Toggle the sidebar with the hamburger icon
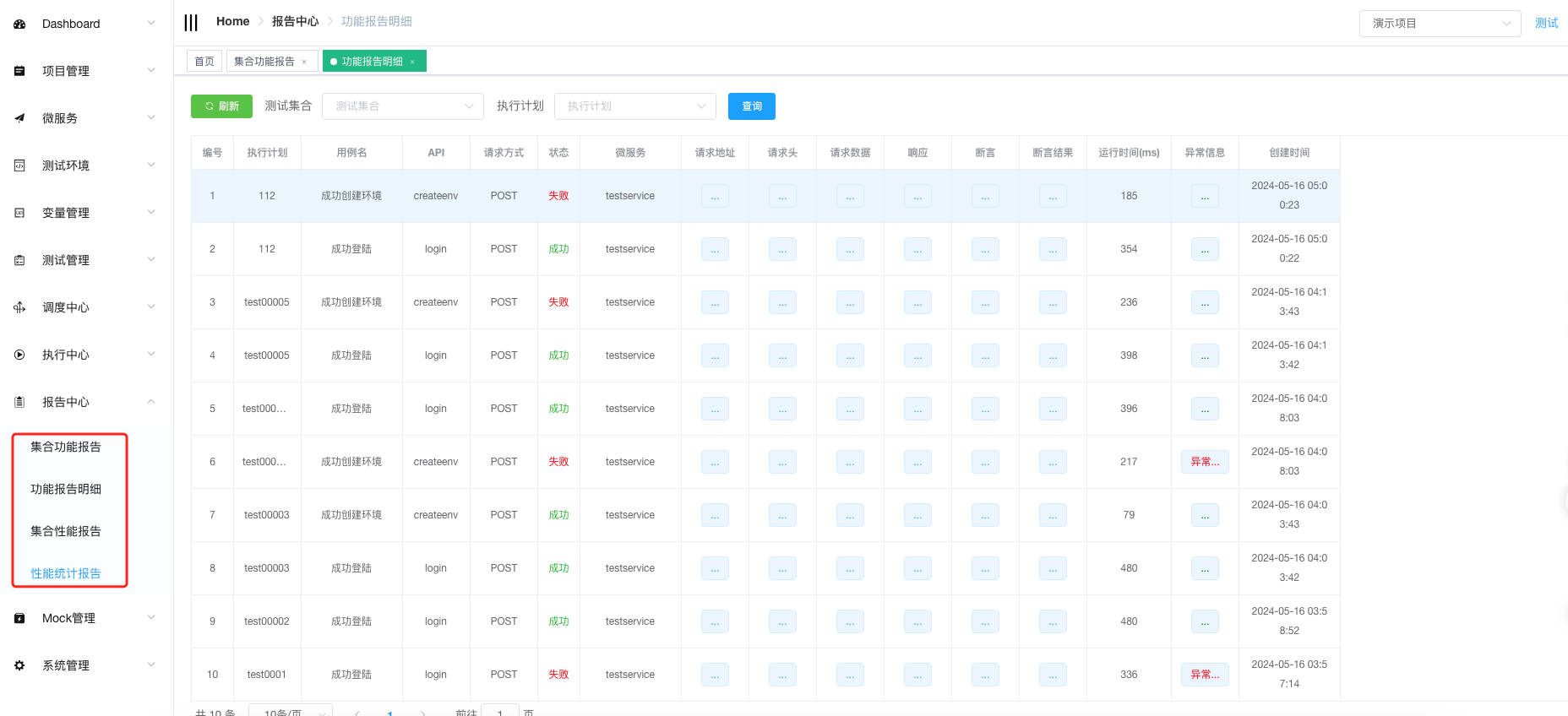 pyautogui.click(x=191, y=23)
